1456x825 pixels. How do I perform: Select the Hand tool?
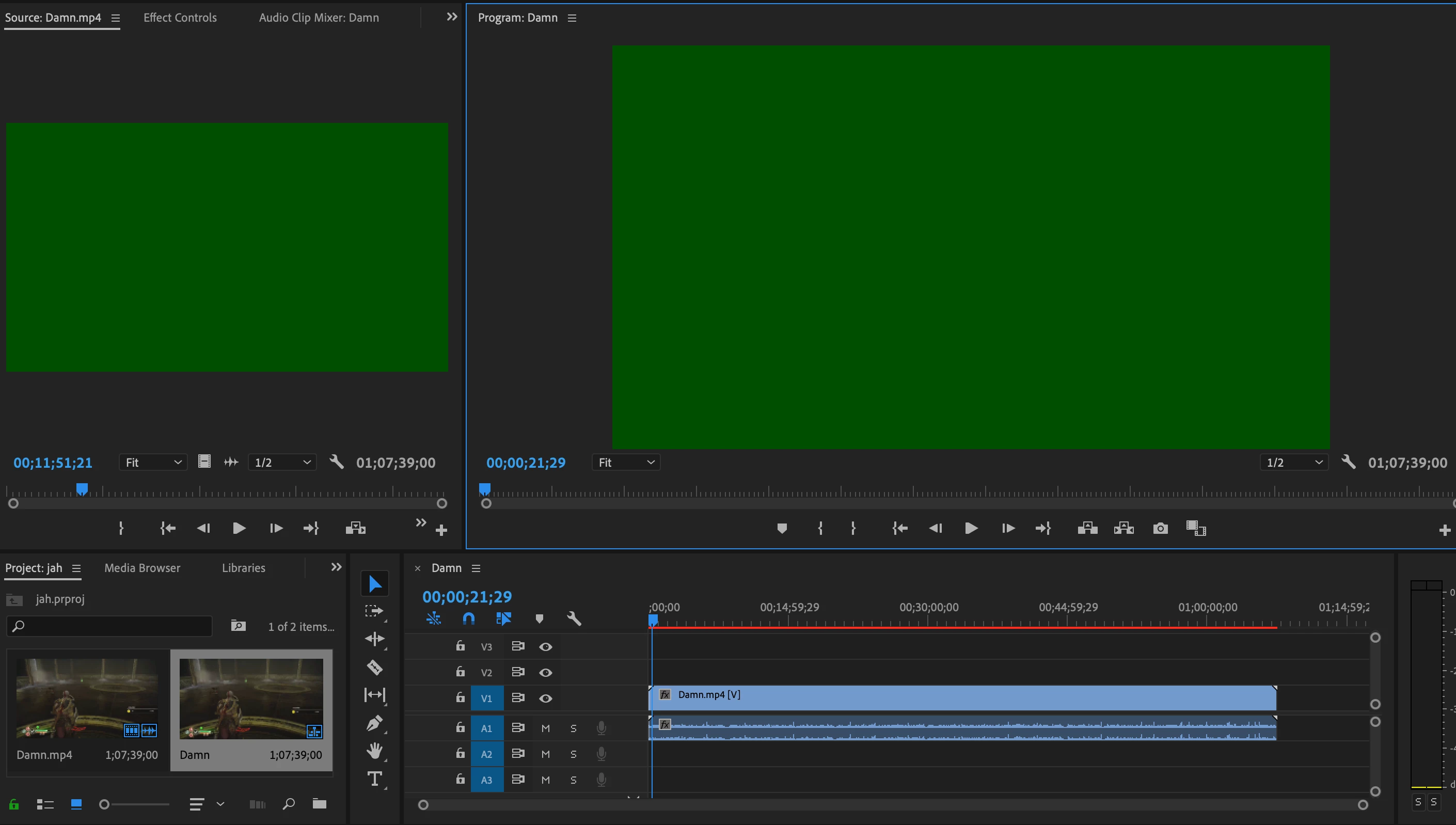click(x=374, y=751)
